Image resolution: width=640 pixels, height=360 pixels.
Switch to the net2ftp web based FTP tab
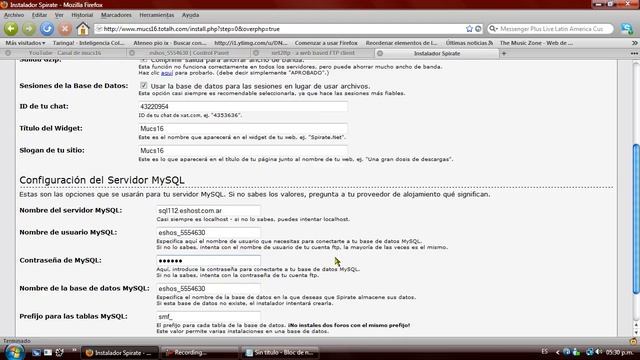pos(313,53)
